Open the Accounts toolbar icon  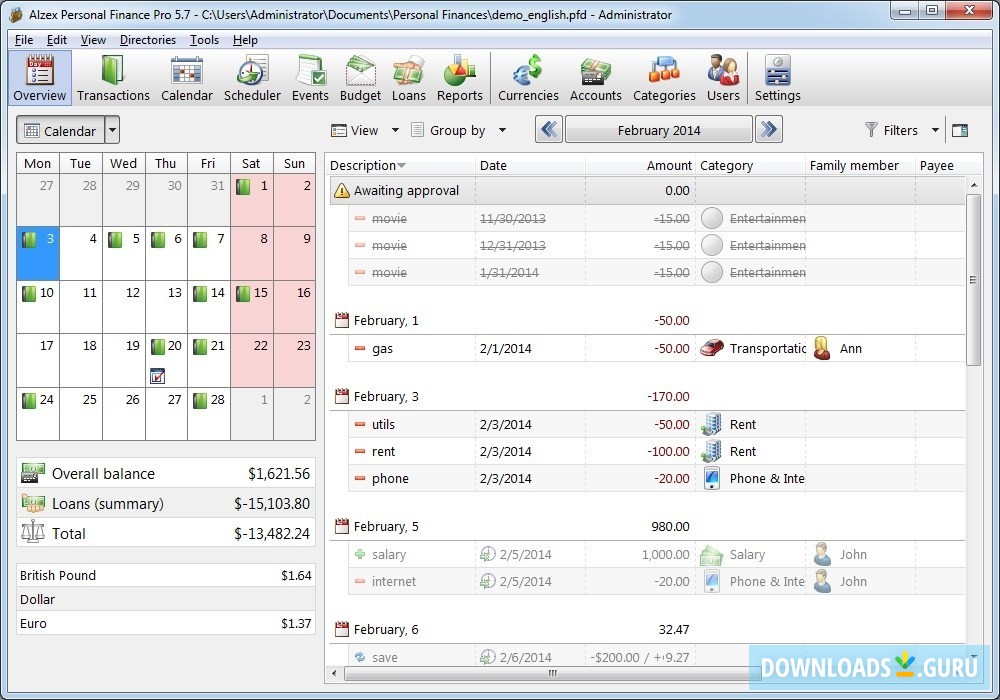595,78
